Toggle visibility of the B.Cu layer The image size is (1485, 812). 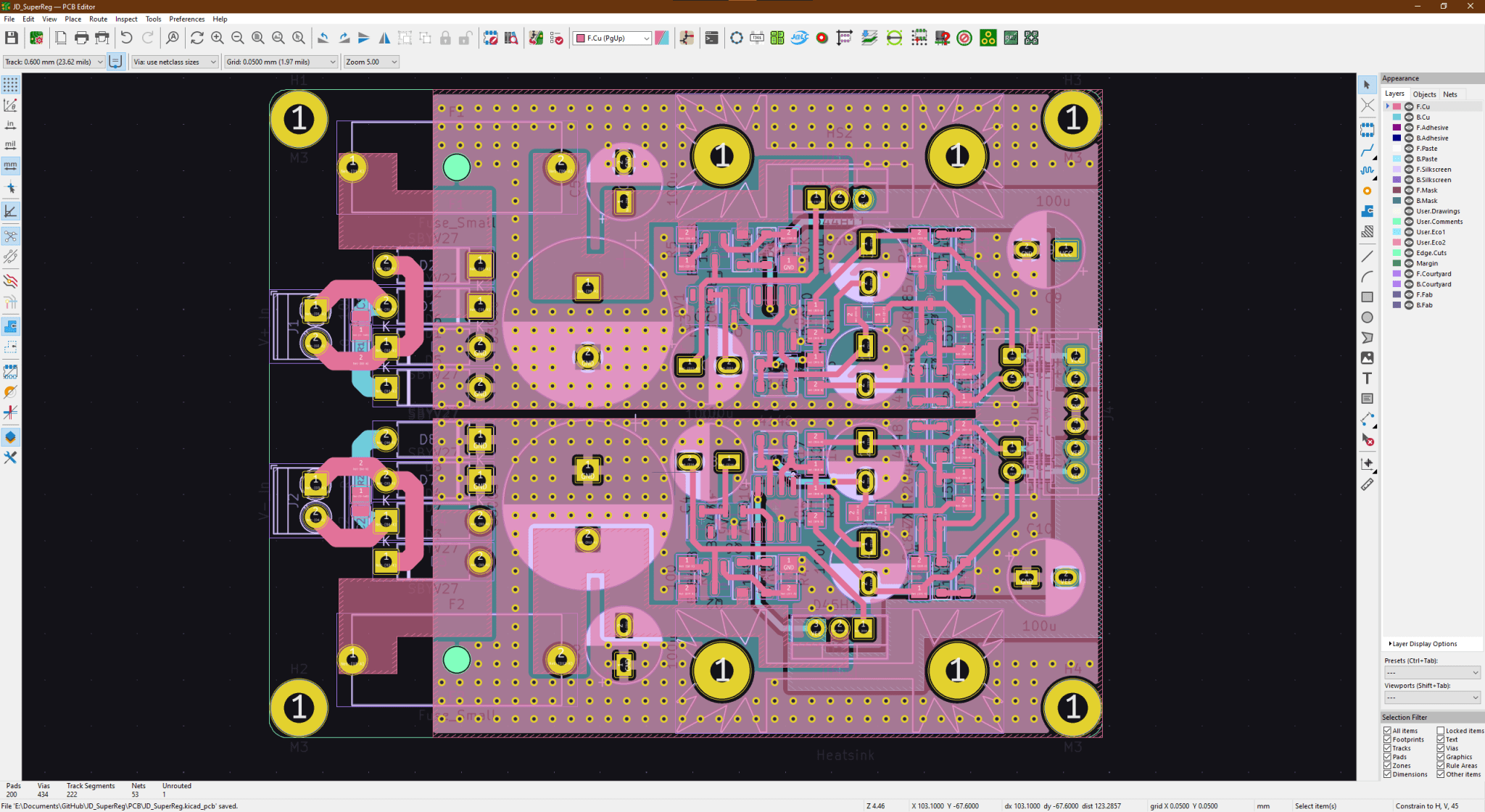click(1409, 117)
